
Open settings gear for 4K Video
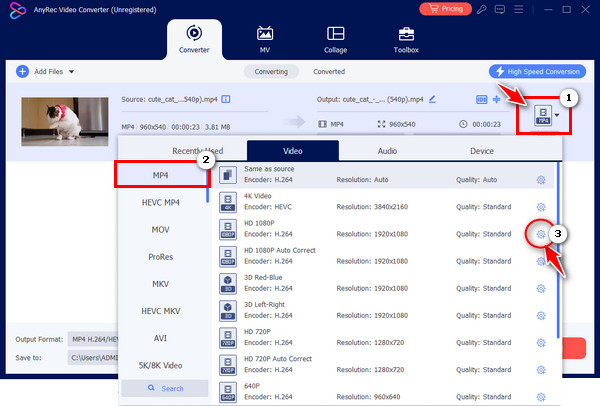point(541,207)
